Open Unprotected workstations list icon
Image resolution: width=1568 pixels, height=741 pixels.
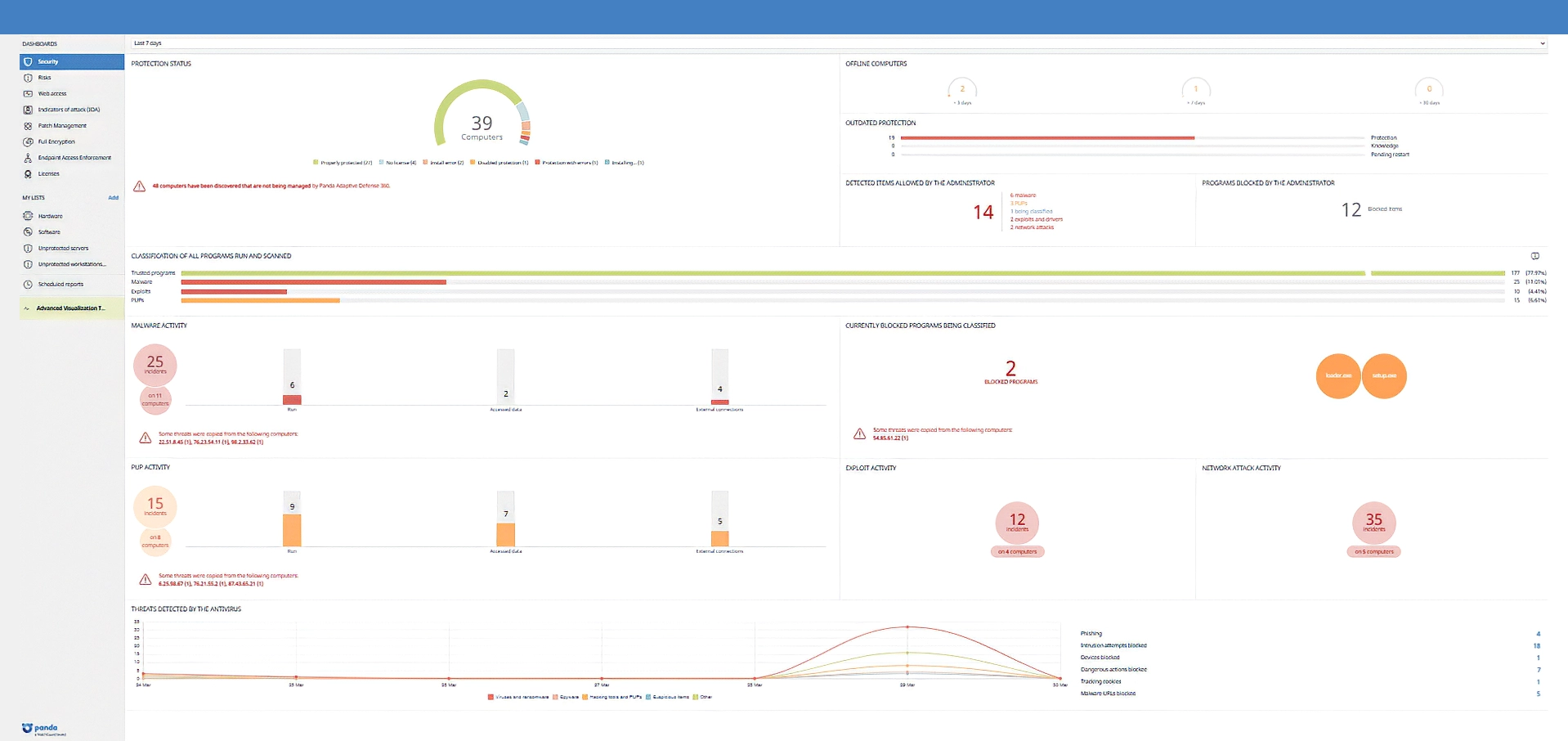pyautogui.click(x=28, y=264)
